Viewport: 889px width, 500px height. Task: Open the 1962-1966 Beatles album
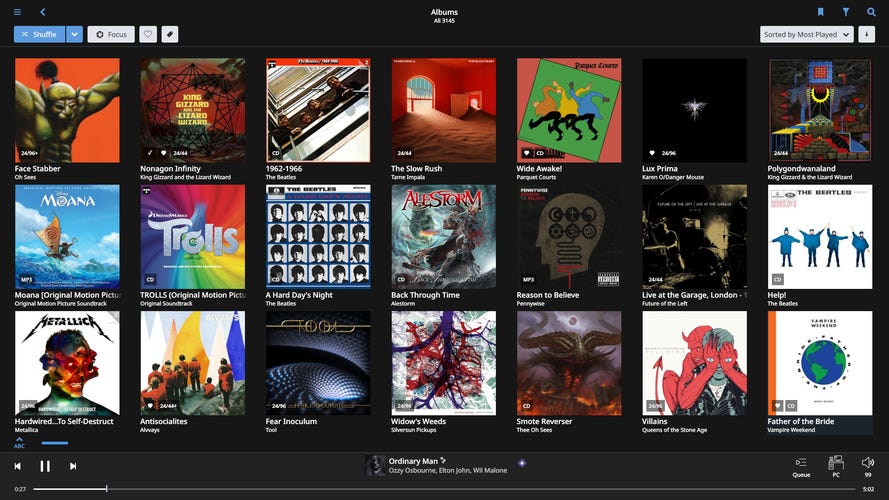pos(318,111)
